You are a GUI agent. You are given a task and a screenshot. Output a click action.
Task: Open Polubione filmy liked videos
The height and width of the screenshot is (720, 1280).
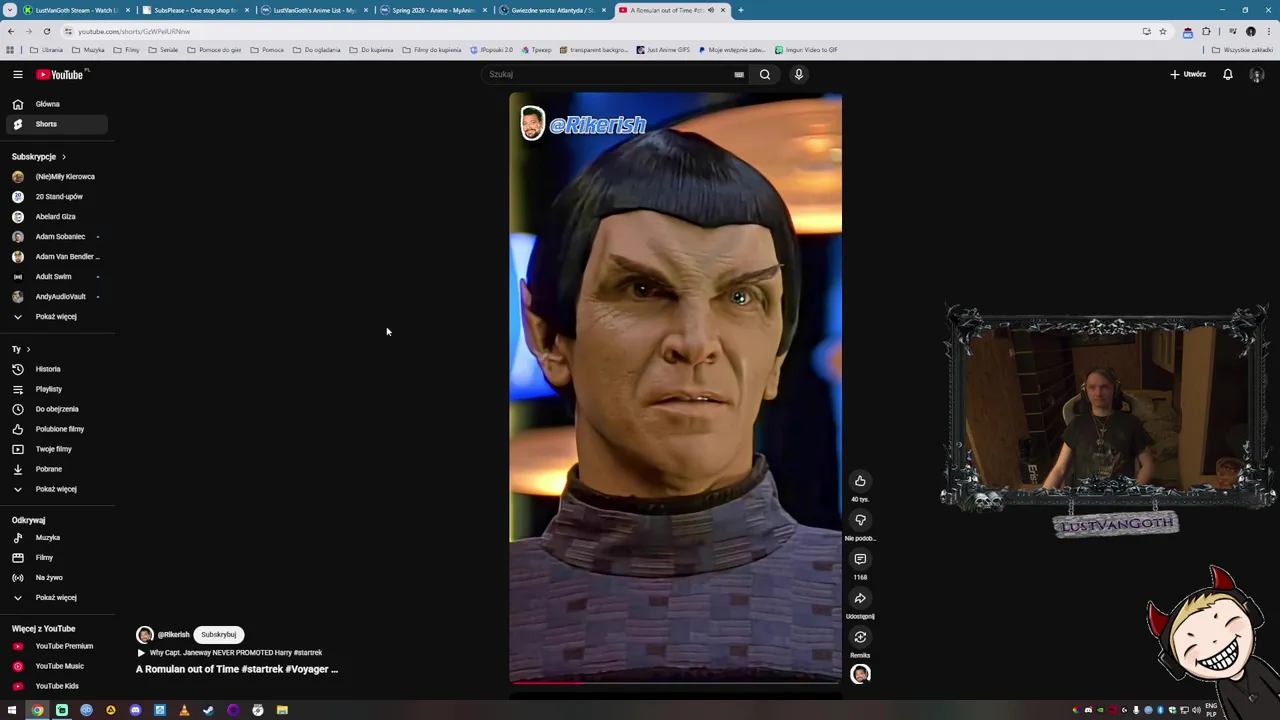[55, 429]
